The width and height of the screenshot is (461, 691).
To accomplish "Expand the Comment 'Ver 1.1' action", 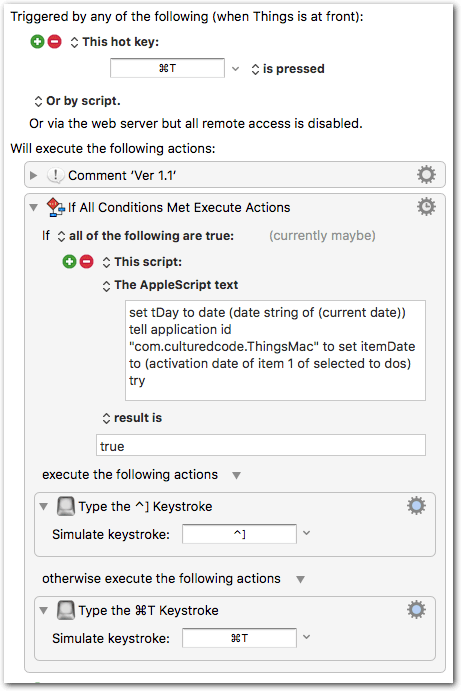I will 33,175.
